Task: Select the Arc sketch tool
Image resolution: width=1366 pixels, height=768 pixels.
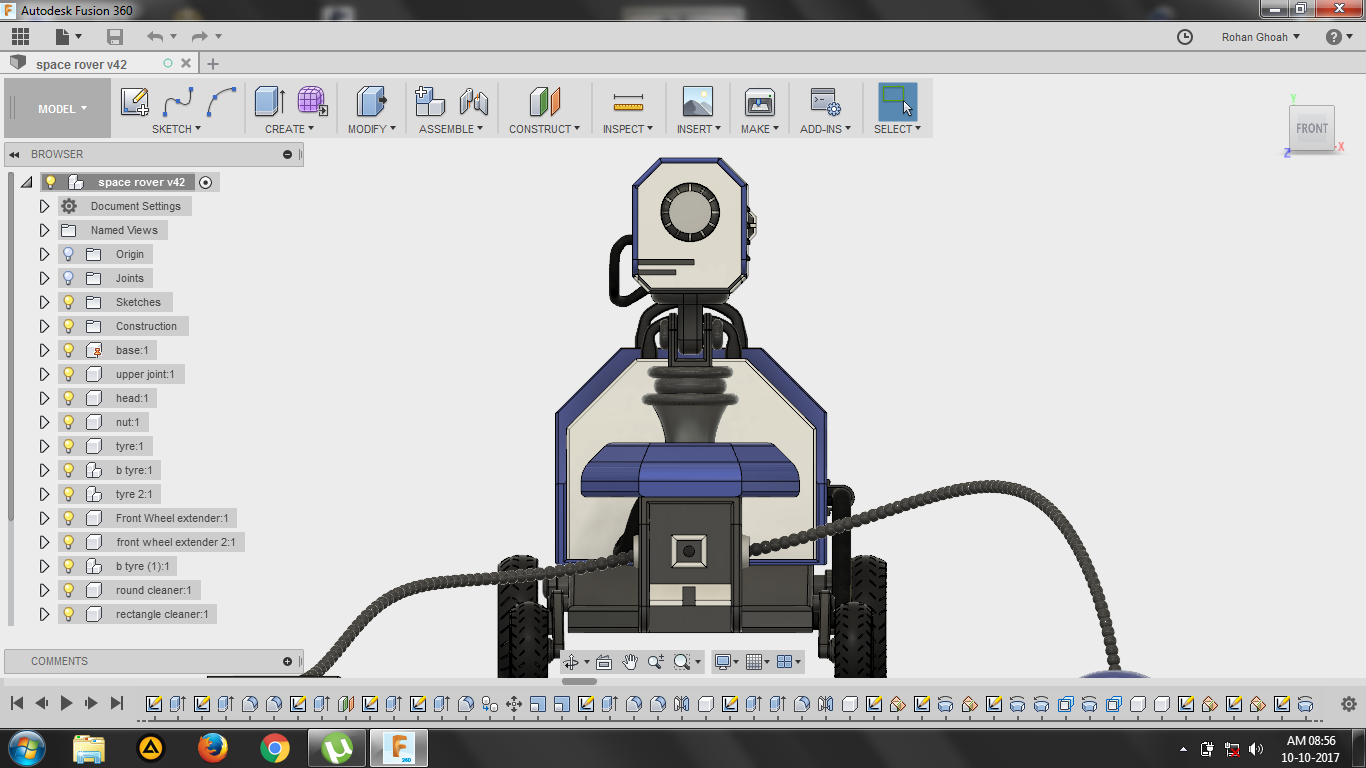Action: (221, 102)
